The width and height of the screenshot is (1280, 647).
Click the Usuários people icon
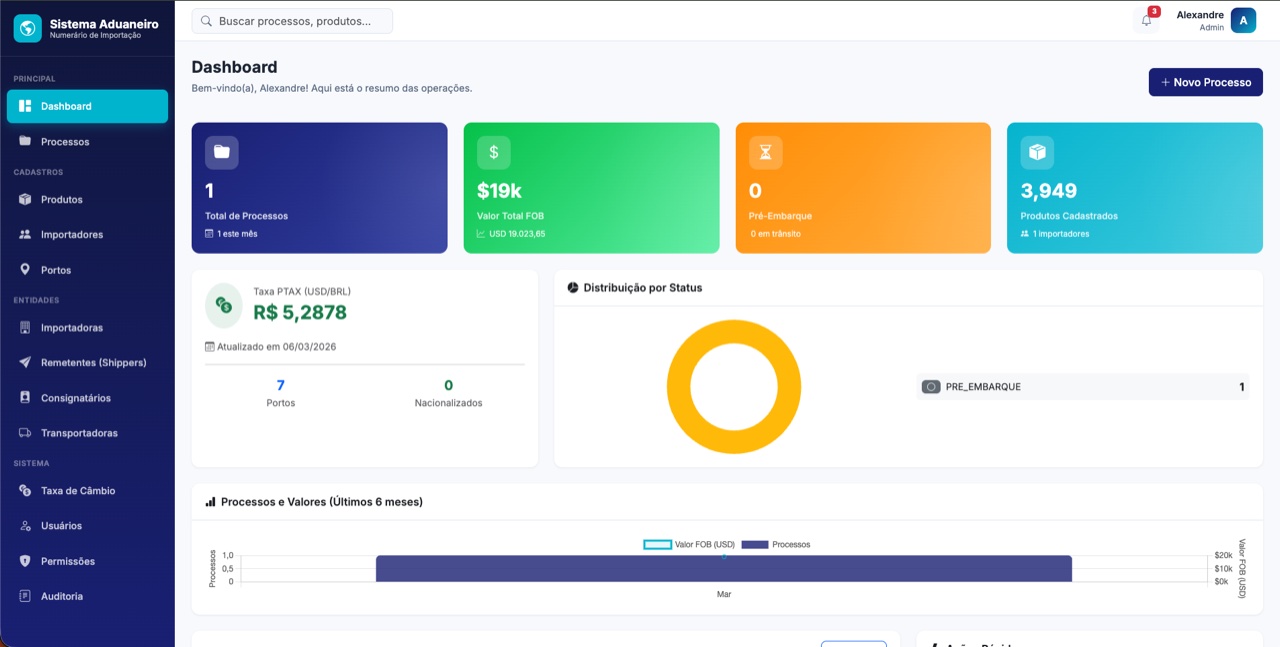click(25, 526)
